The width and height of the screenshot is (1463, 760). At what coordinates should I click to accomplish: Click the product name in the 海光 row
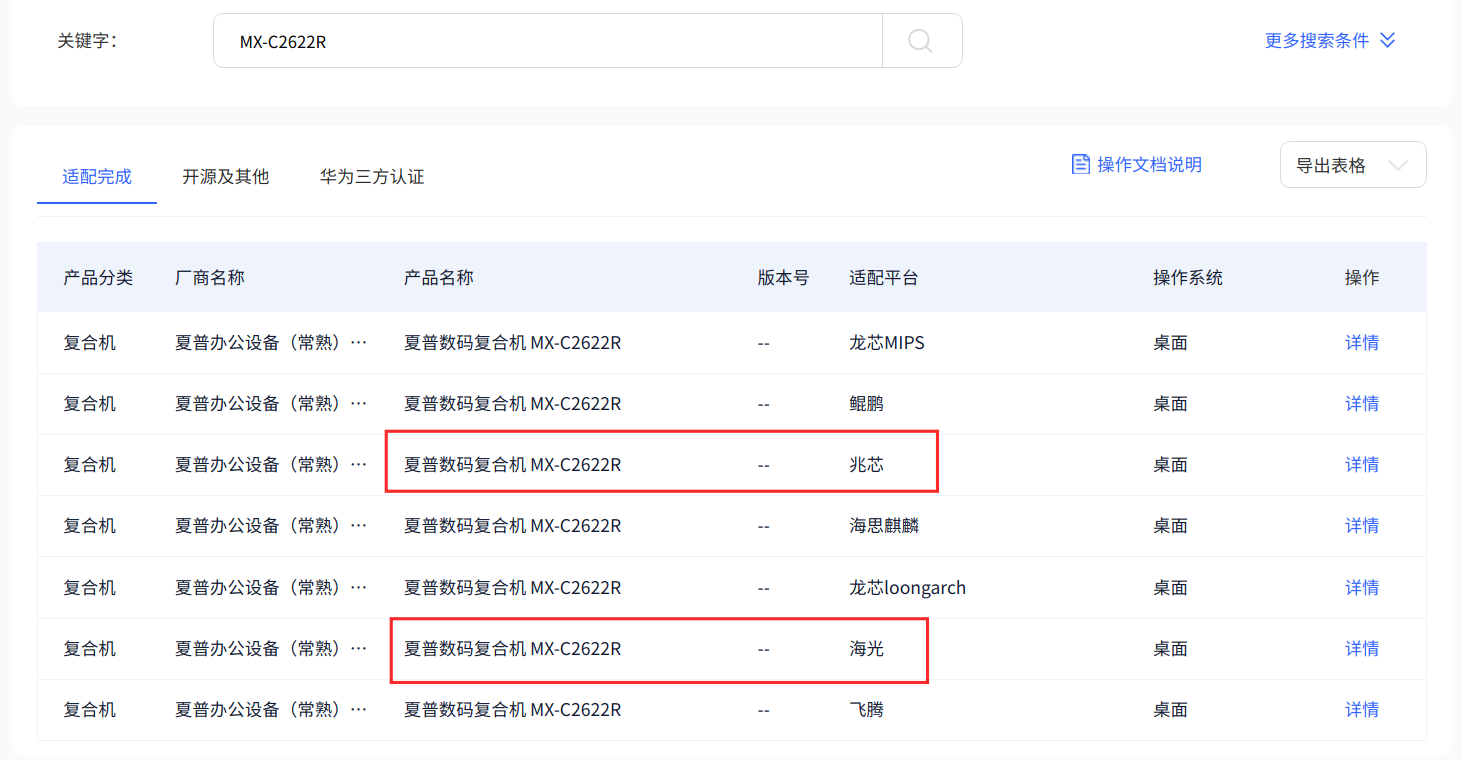pos(513,649)
